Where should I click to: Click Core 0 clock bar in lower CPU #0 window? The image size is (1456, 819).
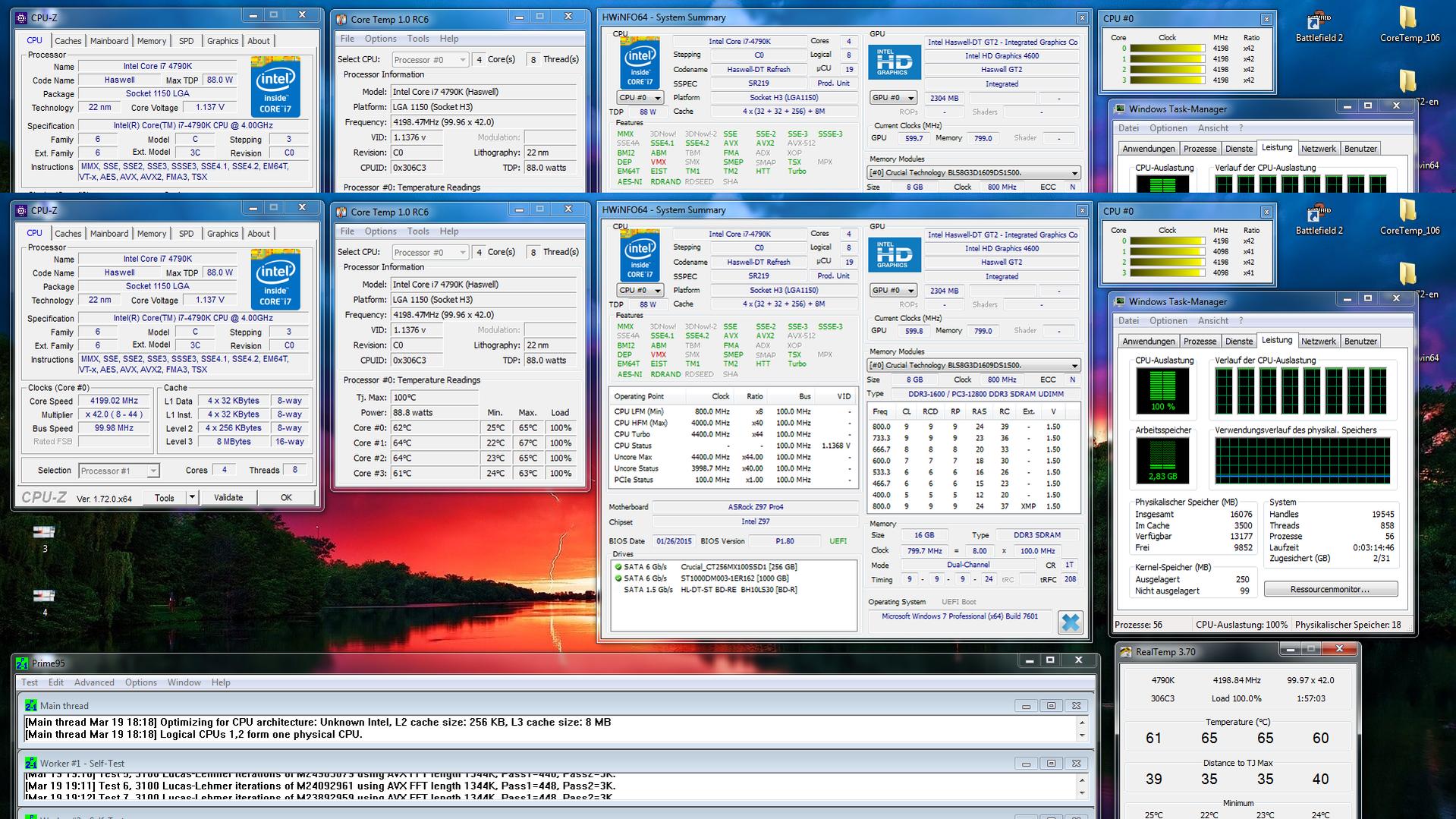tap(1167, 241)
